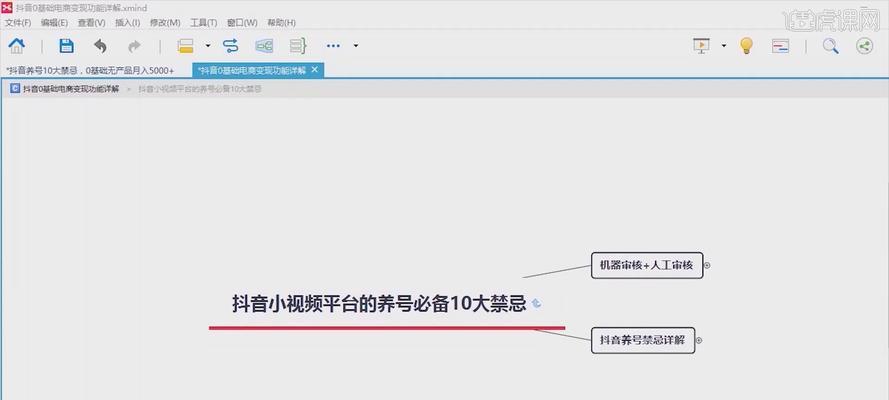Click breadcrumb 抖音0基础电商变现功能详解

pyautogui.click(x=71, y=89)
